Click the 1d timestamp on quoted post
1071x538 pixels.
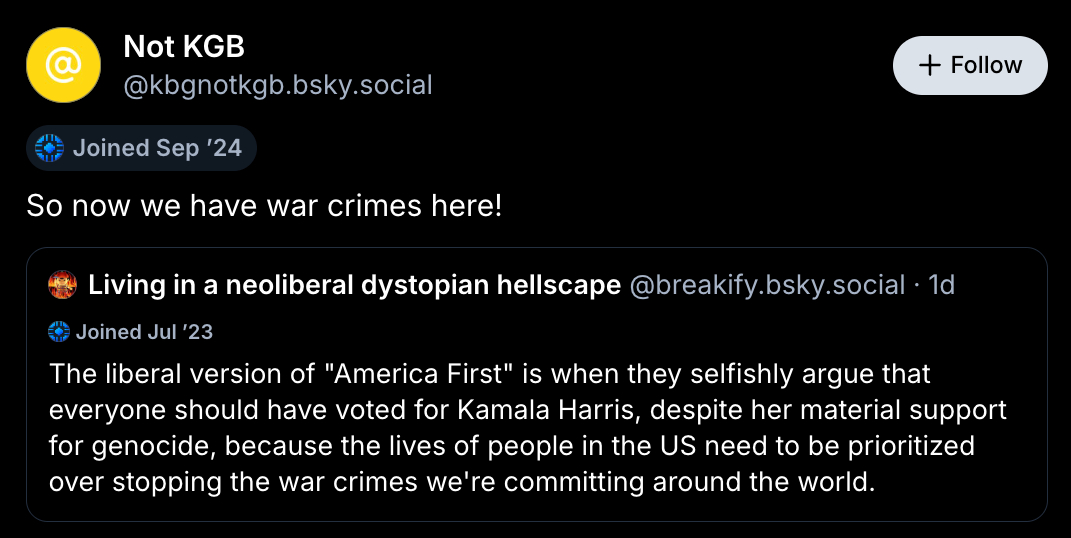941,285
